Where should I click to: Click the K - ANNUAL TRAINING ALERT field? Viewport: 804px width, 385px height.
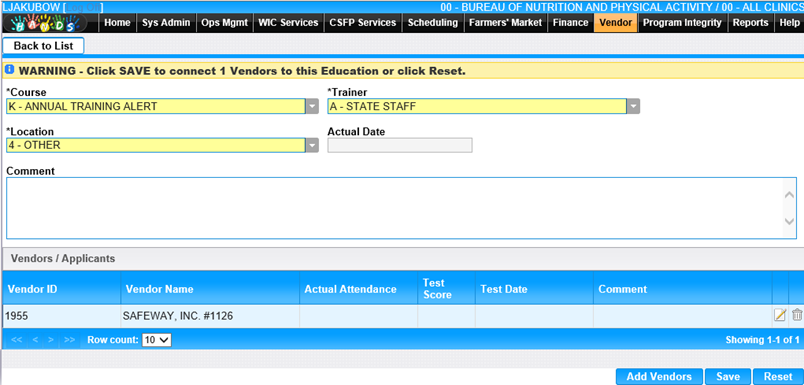156,106
